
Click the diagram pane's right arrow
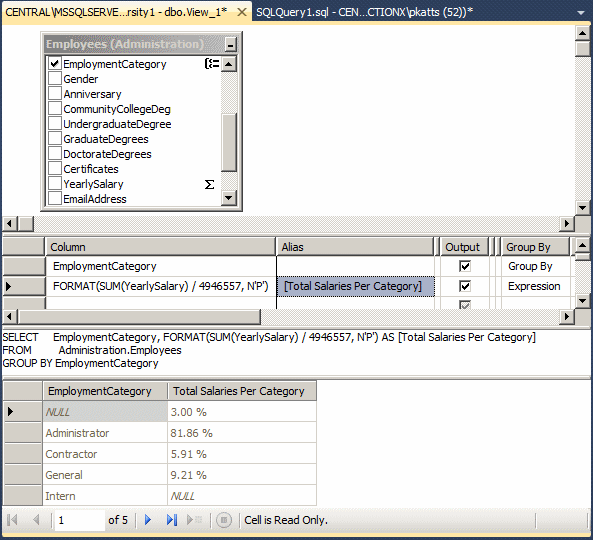[567, 223]
